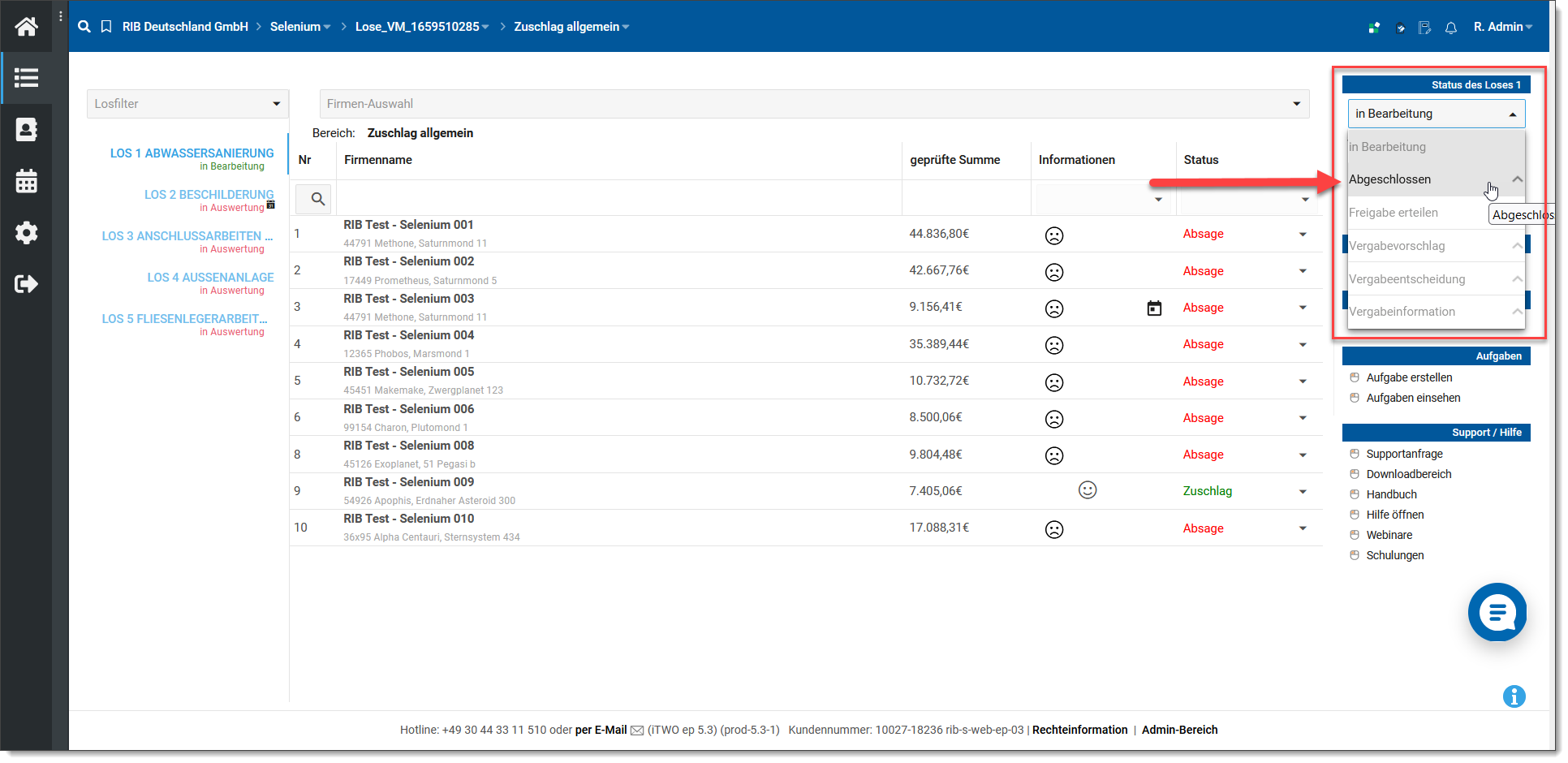The width and height of the screenshot is (1568, 763).
Task: Click Hilfe öffnen link
Action: [x=1394, y=515]
